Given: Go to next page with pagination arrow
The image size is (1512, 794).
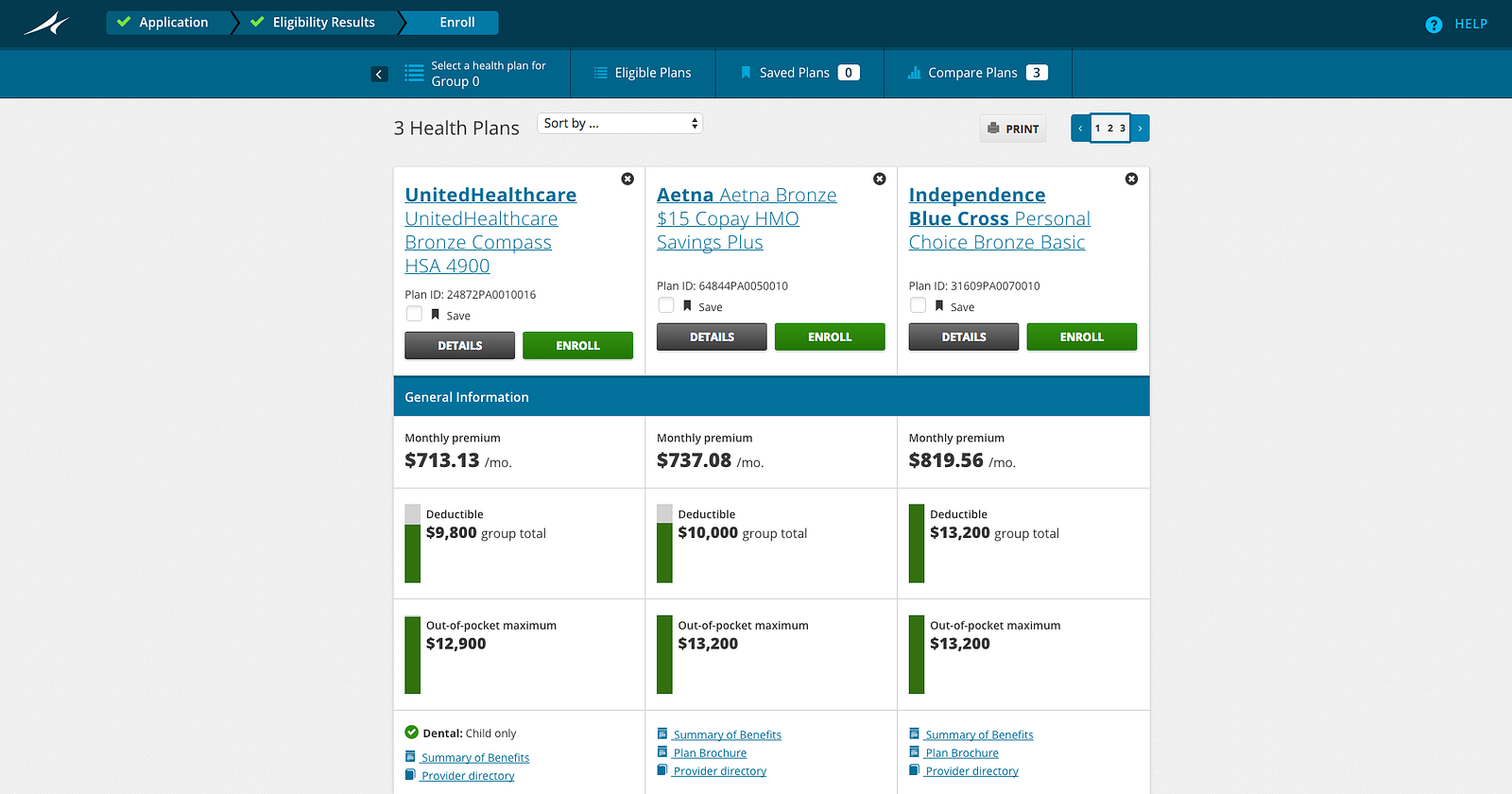Looking at the screenshot, I should pos(1140,129).
